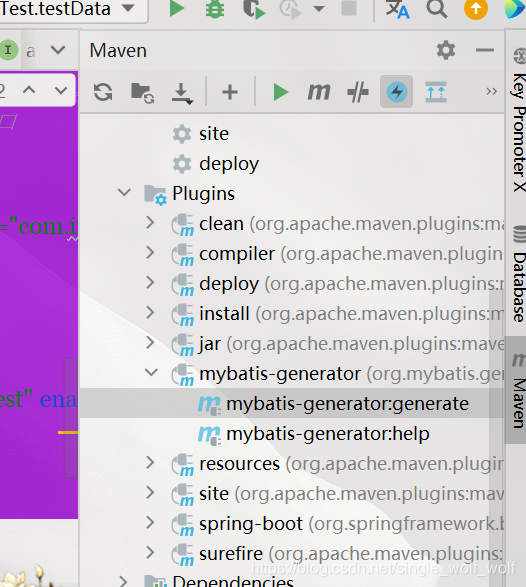This screenshot has height=587, width=526.
Task: Select the compiler plugin row
Action: (292, 254)
